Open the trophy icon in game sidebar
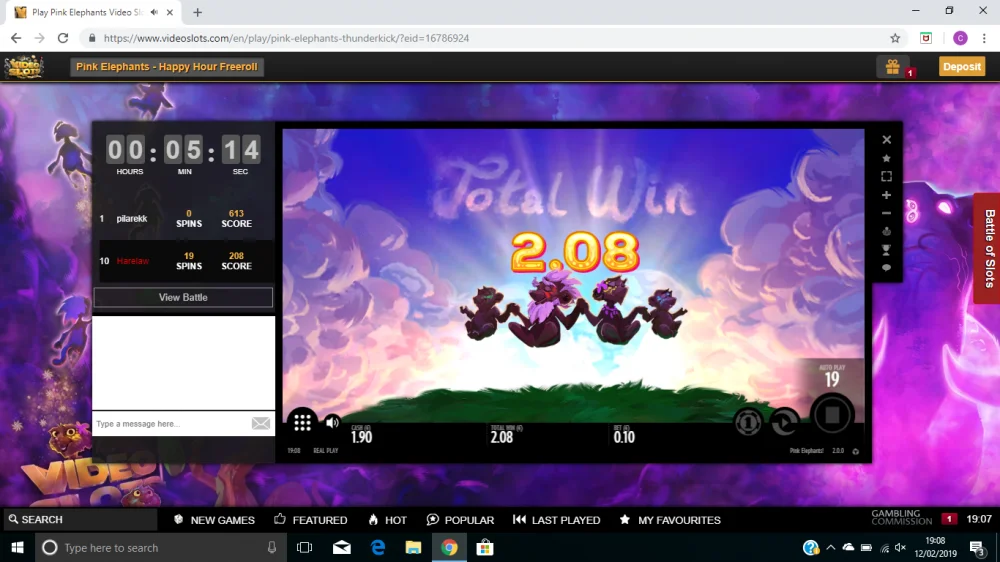The width and height of the screenshot is (1000, 562). pos(886,250)
